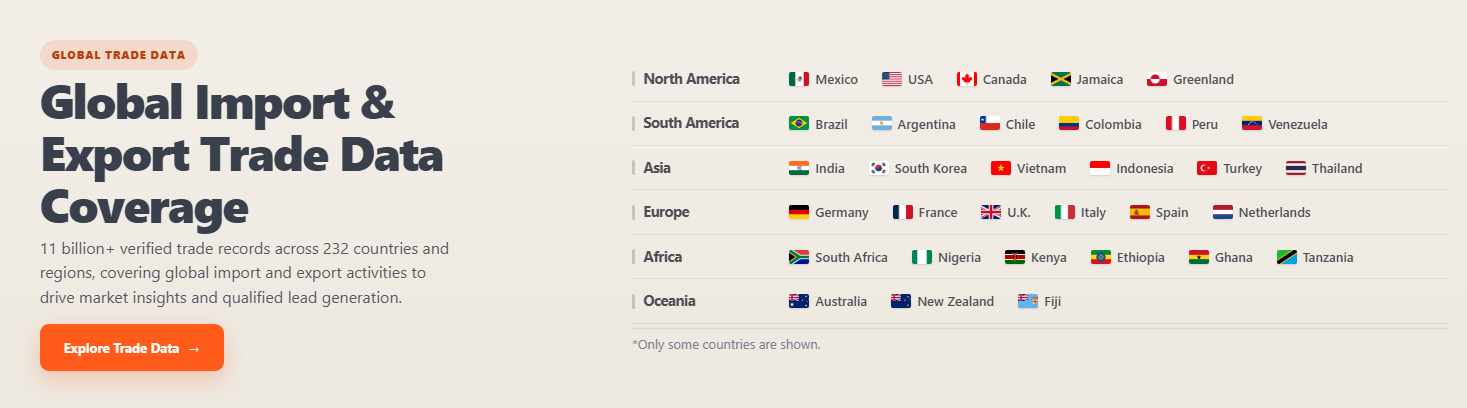Open the Tanzania country link
Viewport: 1467px width, 408px height.
(1315, 257)
